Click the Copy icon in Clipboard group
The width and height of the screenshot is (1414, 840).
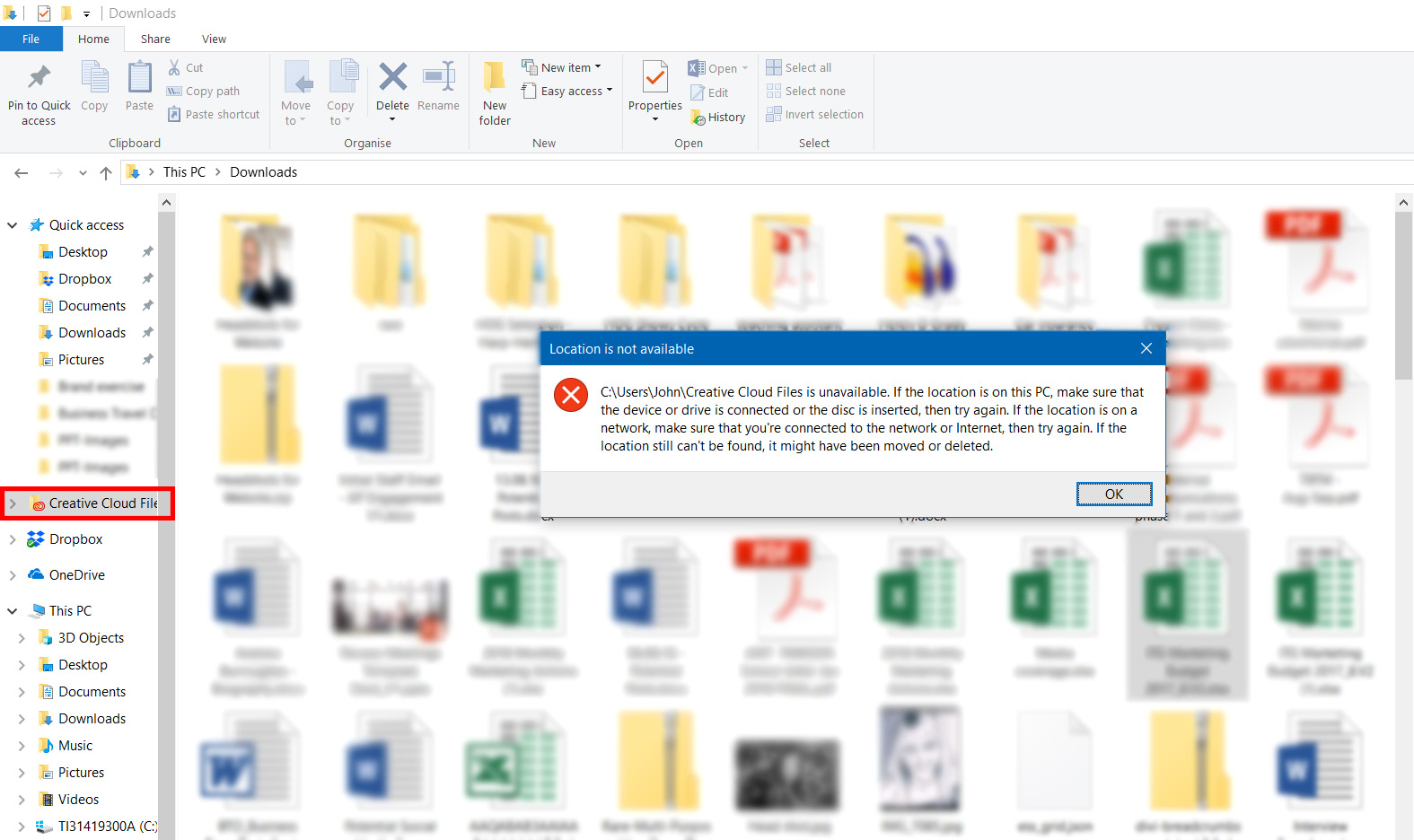click(x=94, y=77)
